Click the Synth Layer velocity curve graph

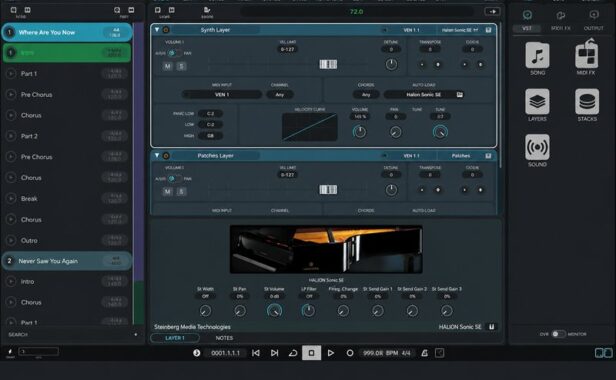coord(310,127)
